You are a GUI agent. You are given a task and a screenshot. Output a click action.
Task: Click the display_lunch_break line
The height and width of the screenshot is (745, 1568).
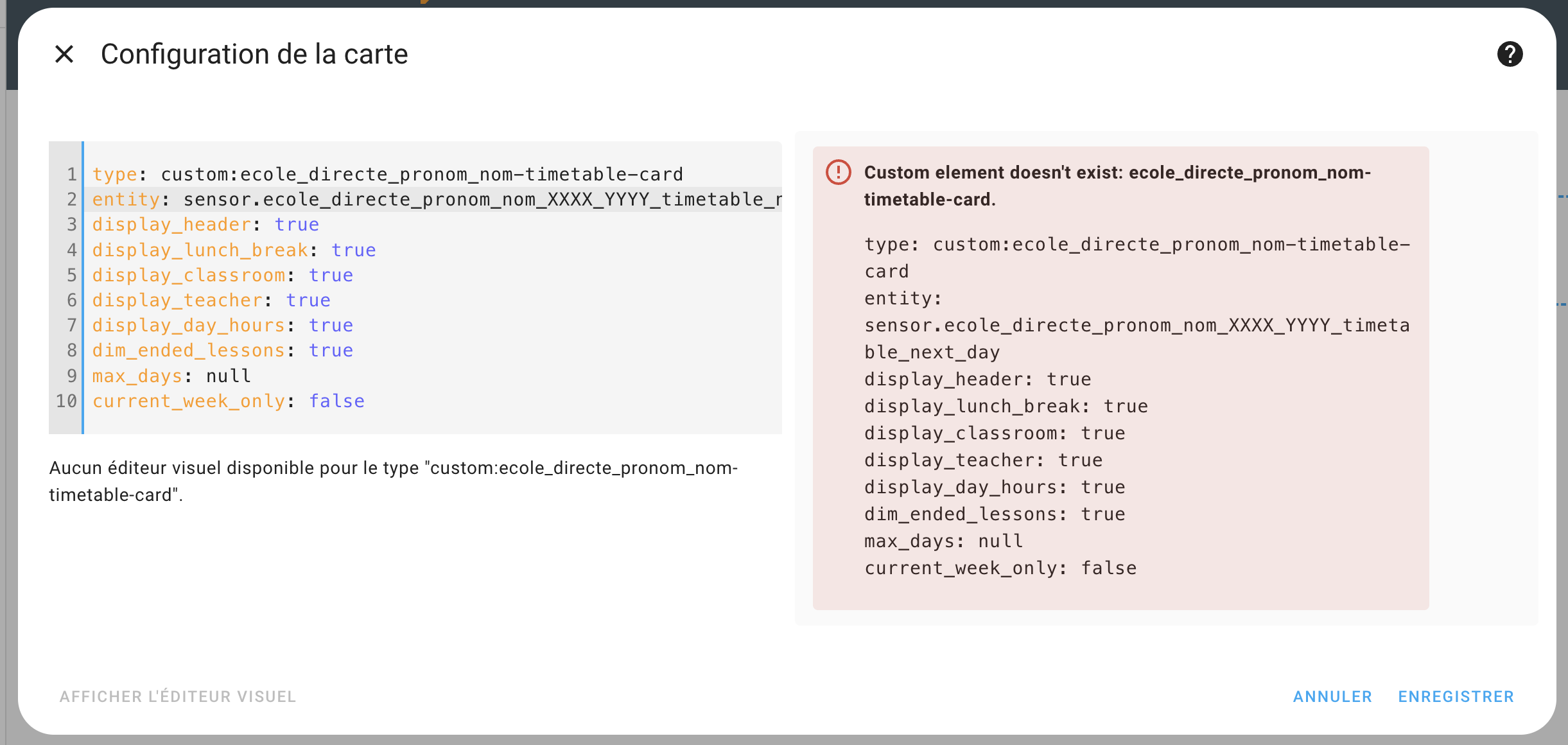click(234, 250)
